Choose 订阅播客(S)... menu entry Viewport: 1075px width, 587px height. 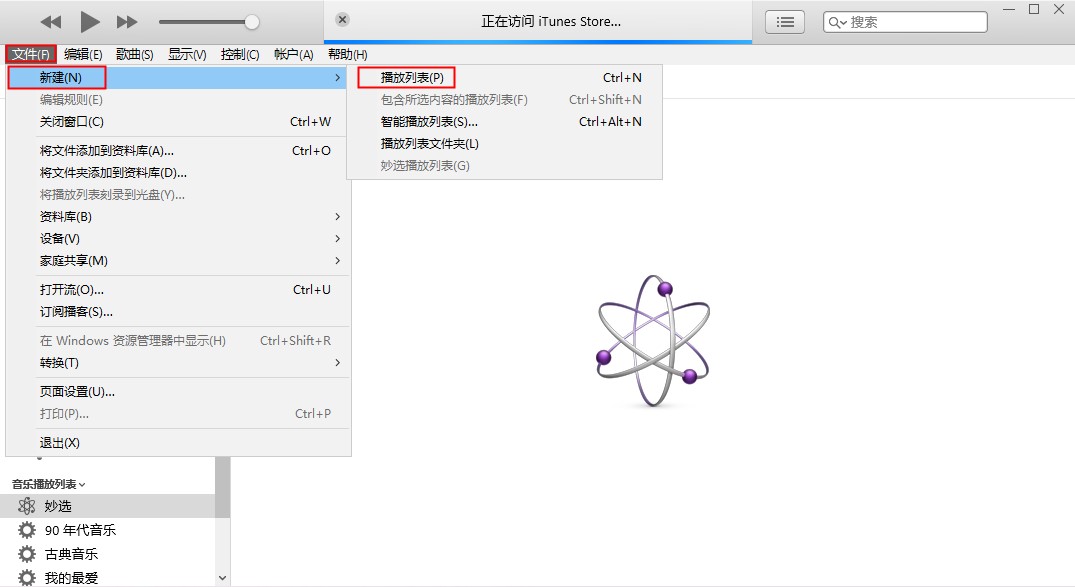[x=178, y=311]
